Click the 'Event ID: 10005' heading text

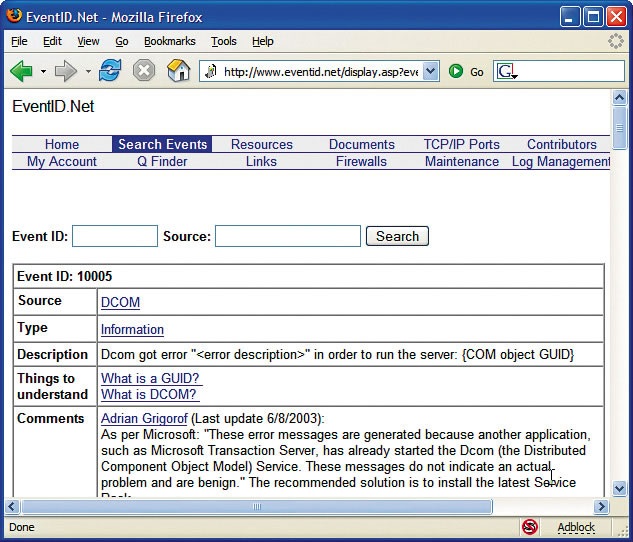coord(65,276)
